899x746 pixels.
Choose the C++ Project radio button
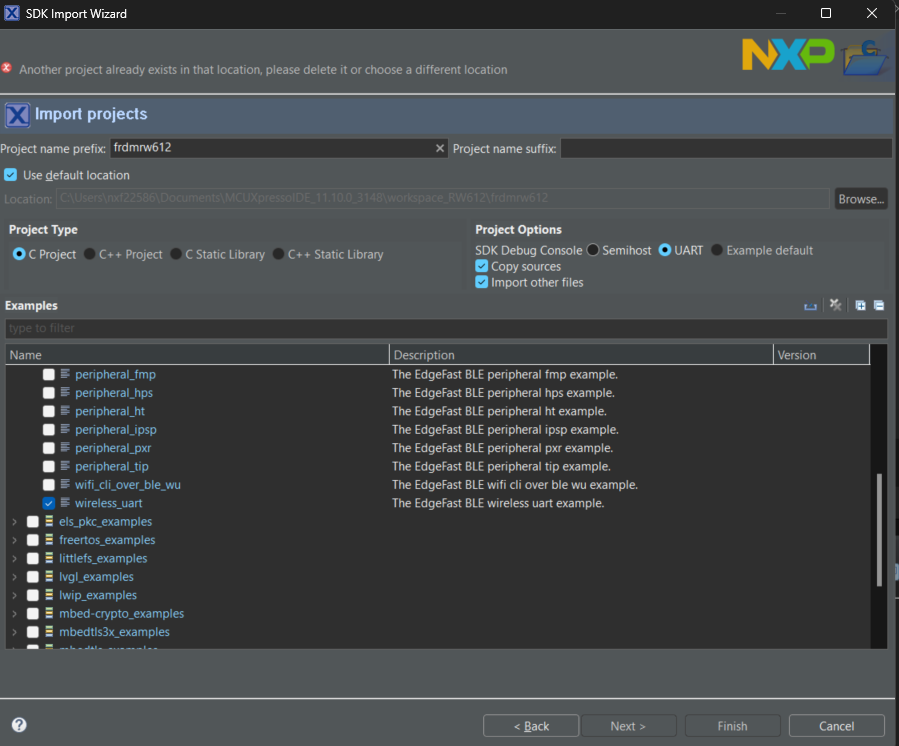pyautogui.click(x=90, y=254)
